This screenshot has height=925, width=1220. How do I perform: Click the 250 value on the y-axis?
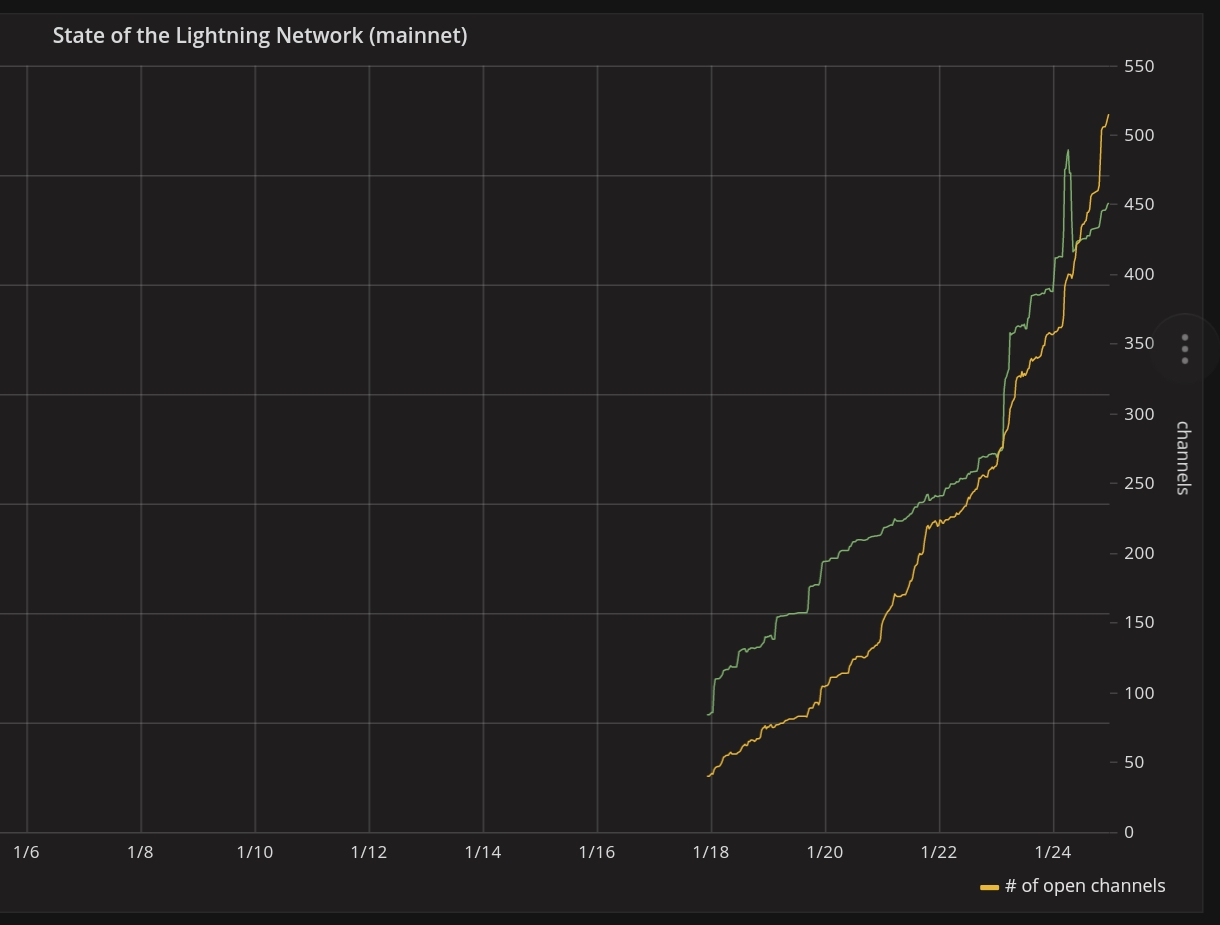(x=1139, y=483)
